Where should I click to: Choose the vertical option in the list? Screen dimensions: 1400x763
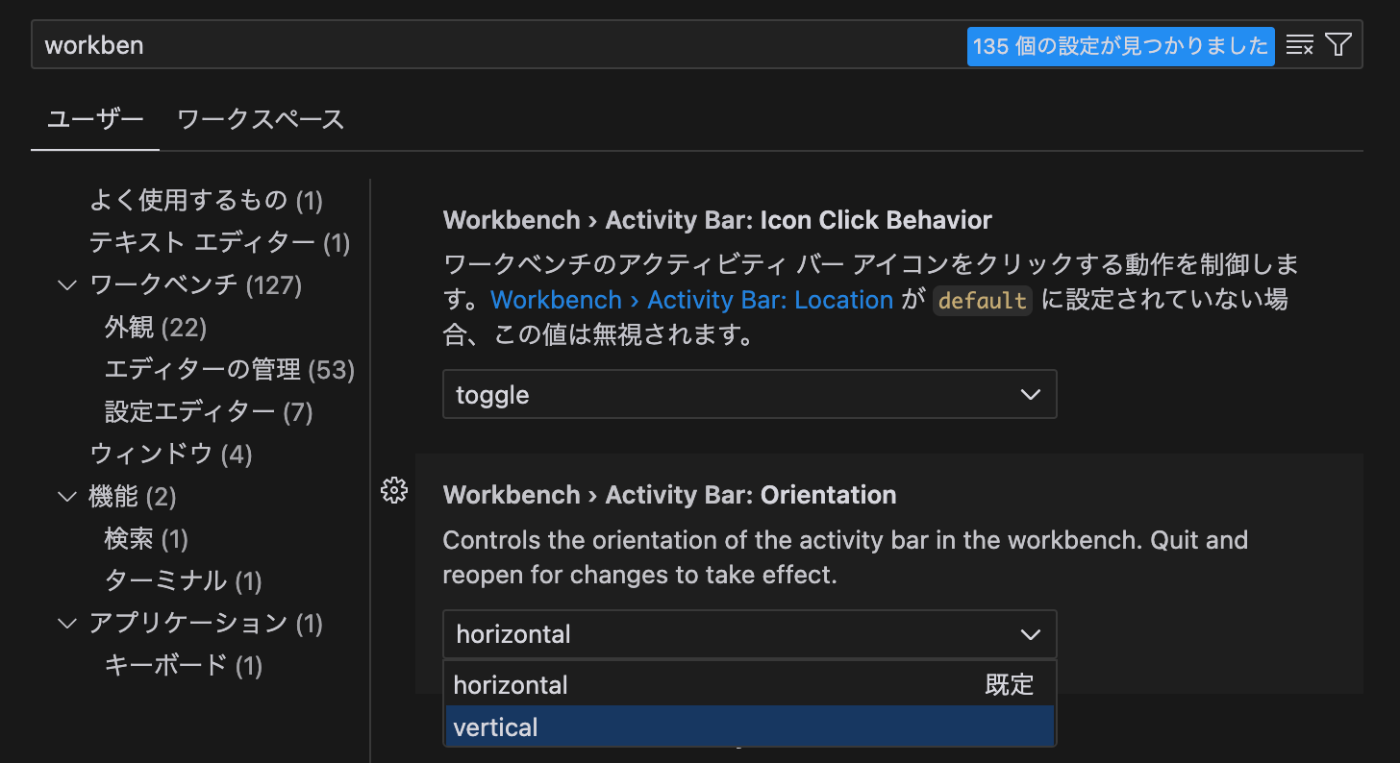[749, 727]
